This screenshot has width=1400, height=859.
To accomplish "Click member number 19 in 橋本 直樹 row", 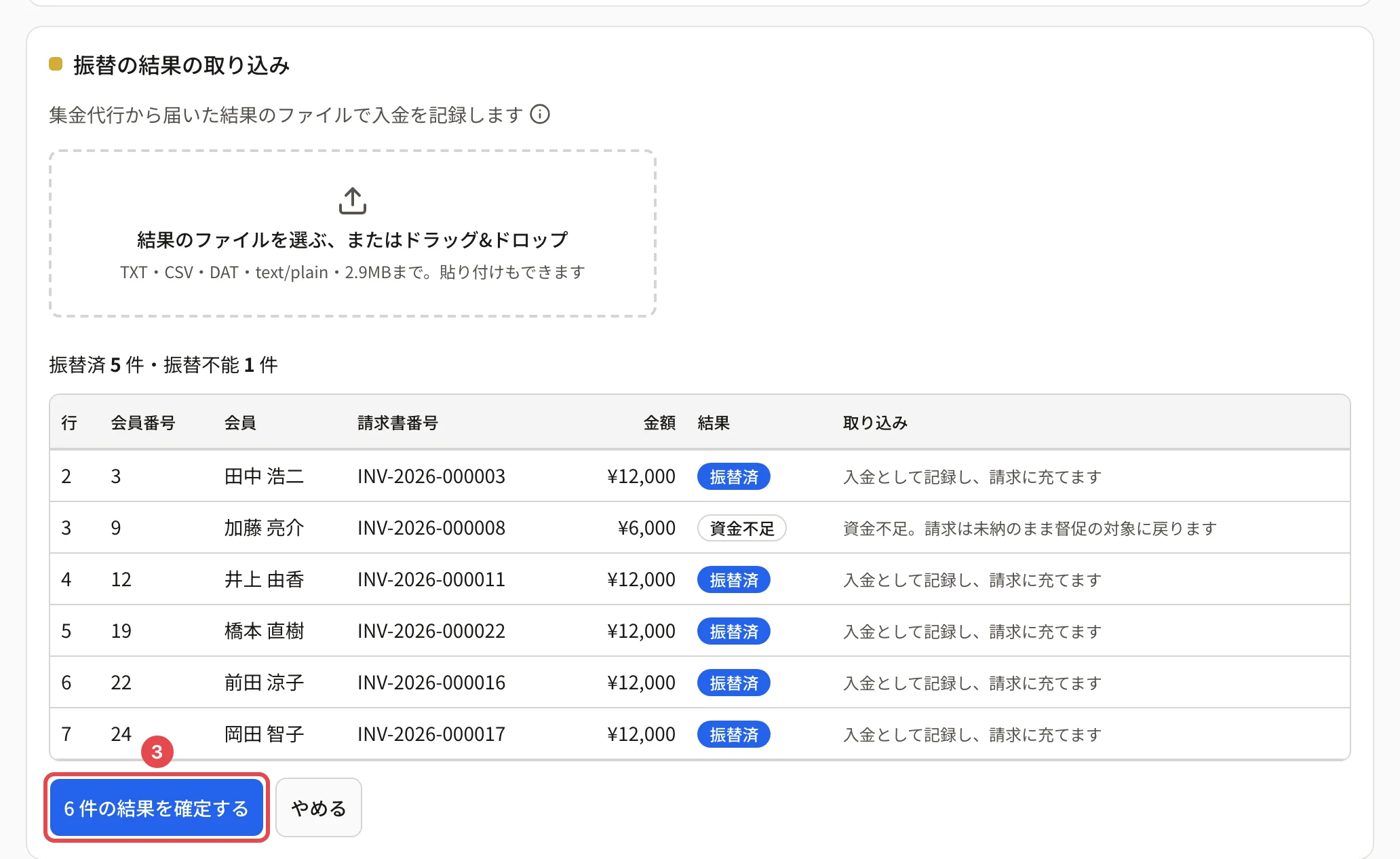I will coord(121,631).
